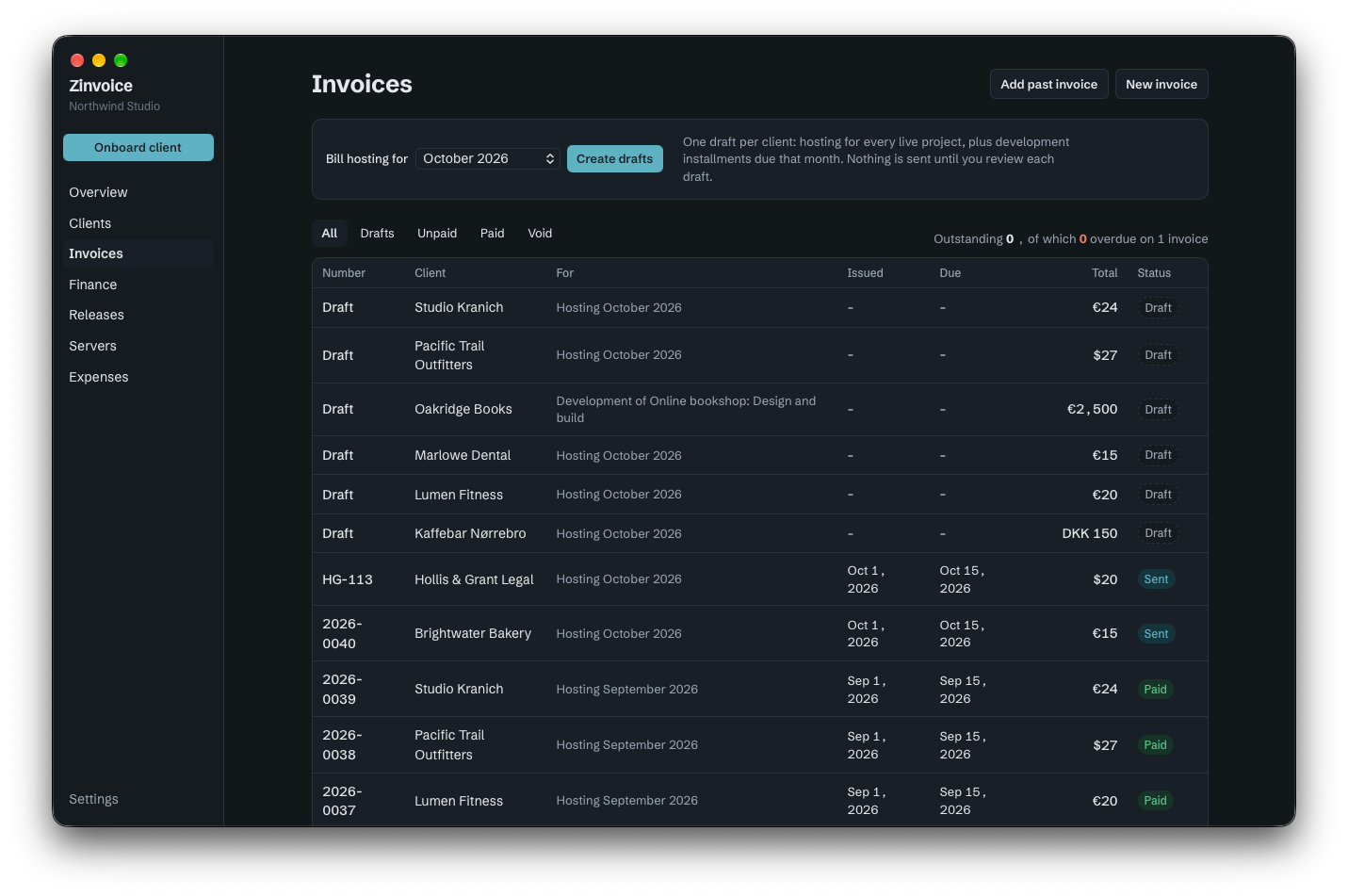Click the Total column header
1348x896 pixels.
point(1104,273)
